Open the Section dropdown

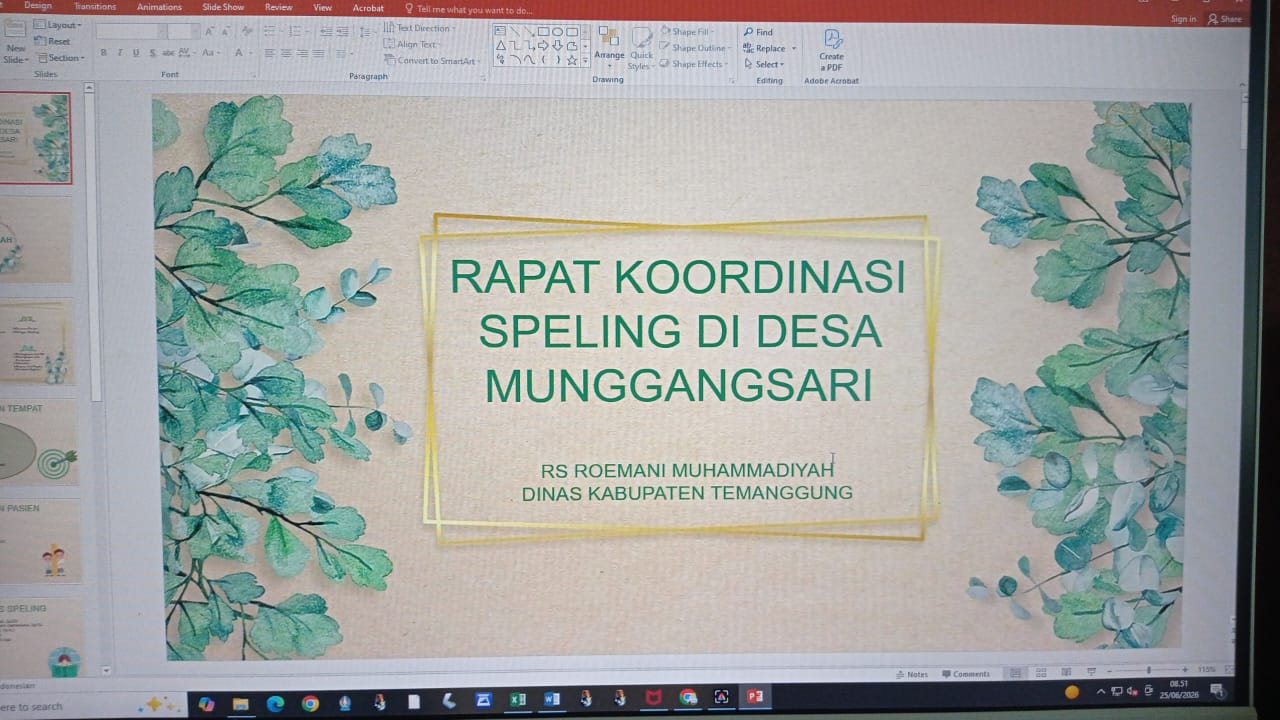[61, 58]
